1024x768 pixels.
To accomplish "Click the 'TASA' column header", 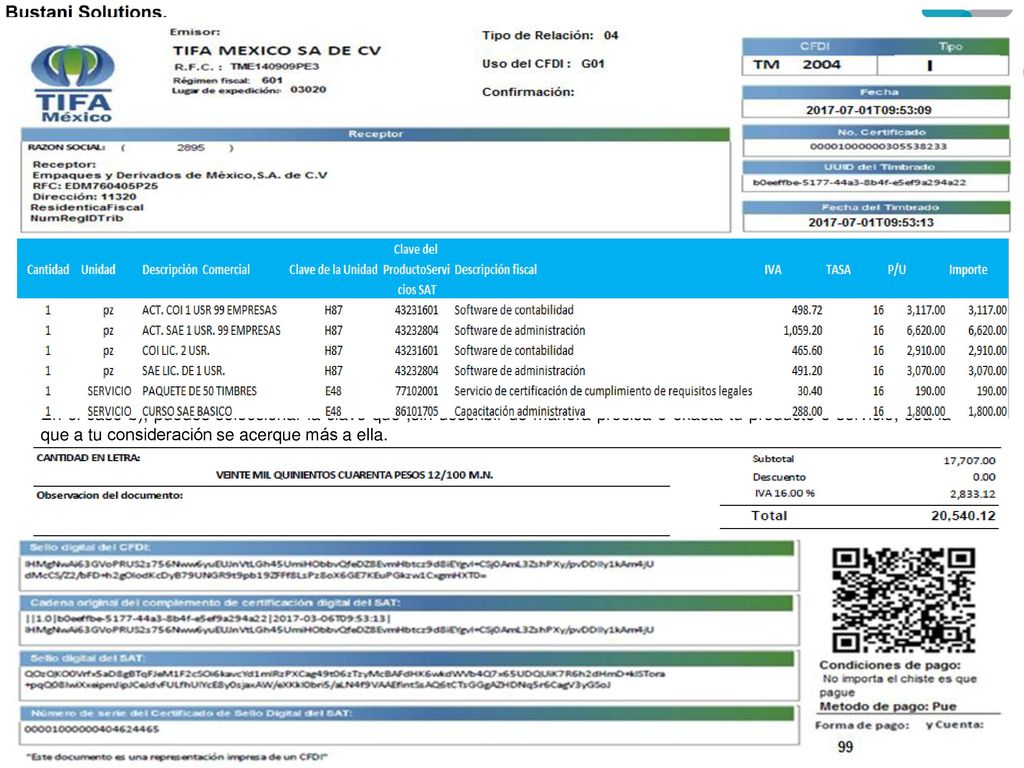I will click(x=838, y=270).
